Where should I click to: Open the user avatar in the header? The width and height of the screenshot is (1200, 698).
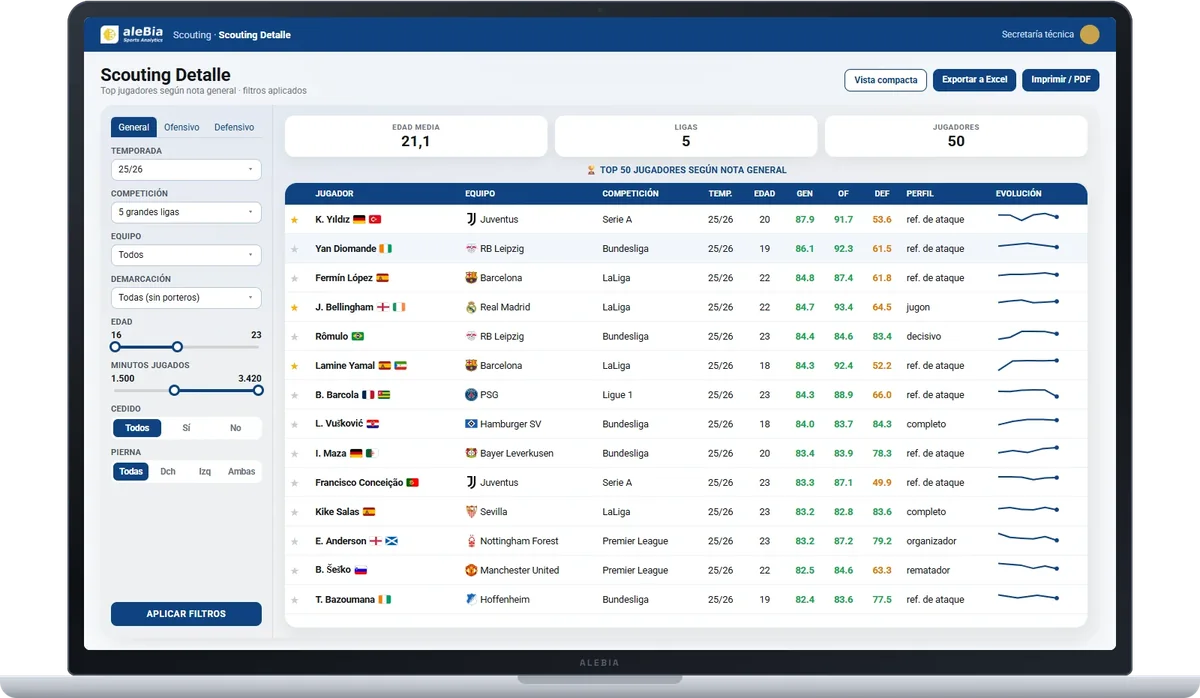(x=1090, y=35)
